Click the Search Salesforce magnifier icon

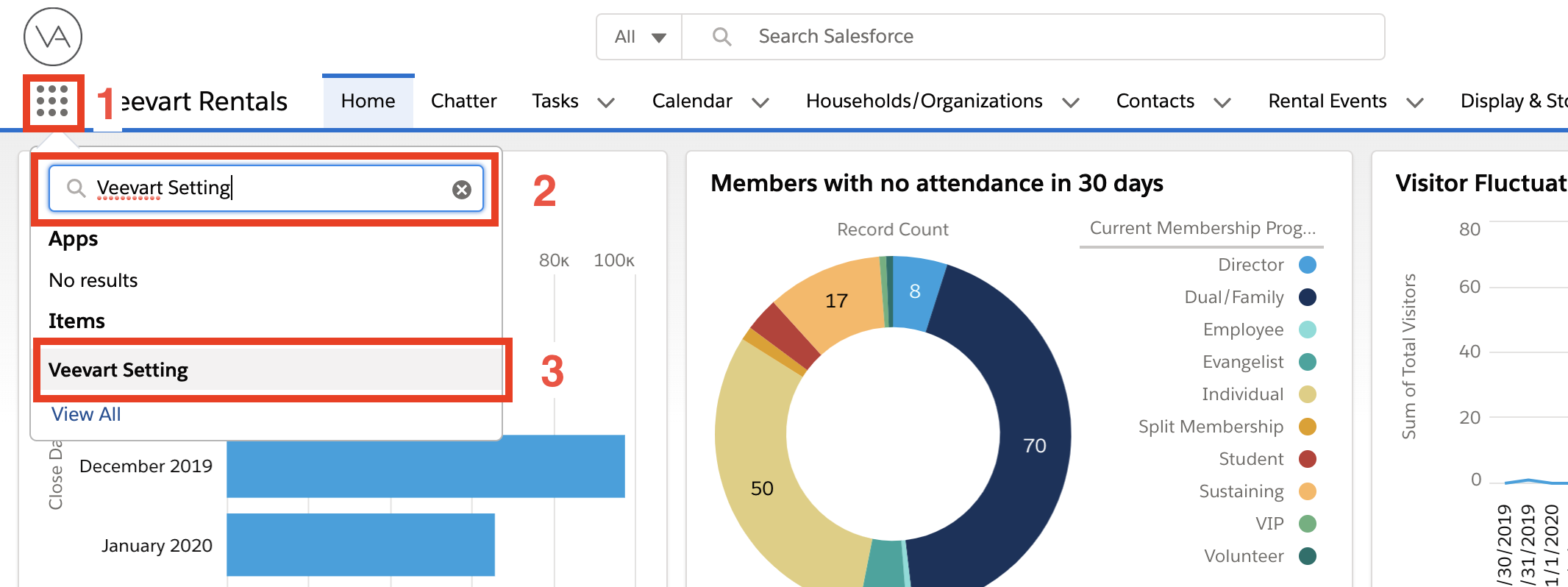(x=721, y=37)
